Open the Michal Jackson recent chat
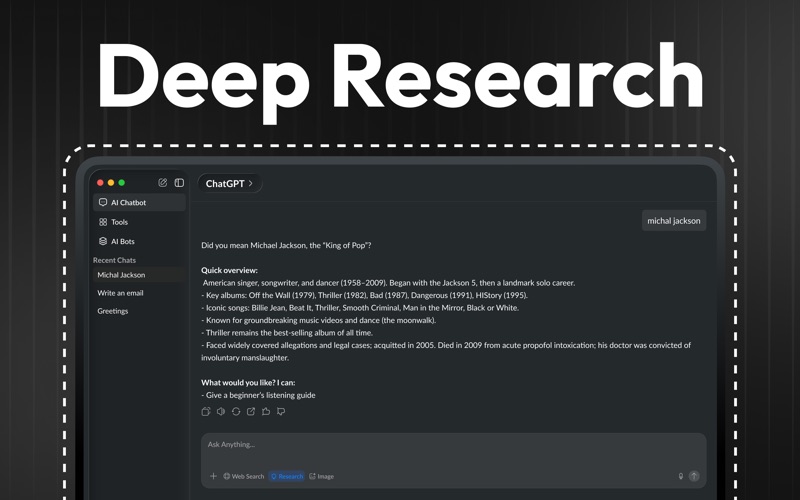Image resolution: width=800 pixels, height=500 pixels. (139, 275)
